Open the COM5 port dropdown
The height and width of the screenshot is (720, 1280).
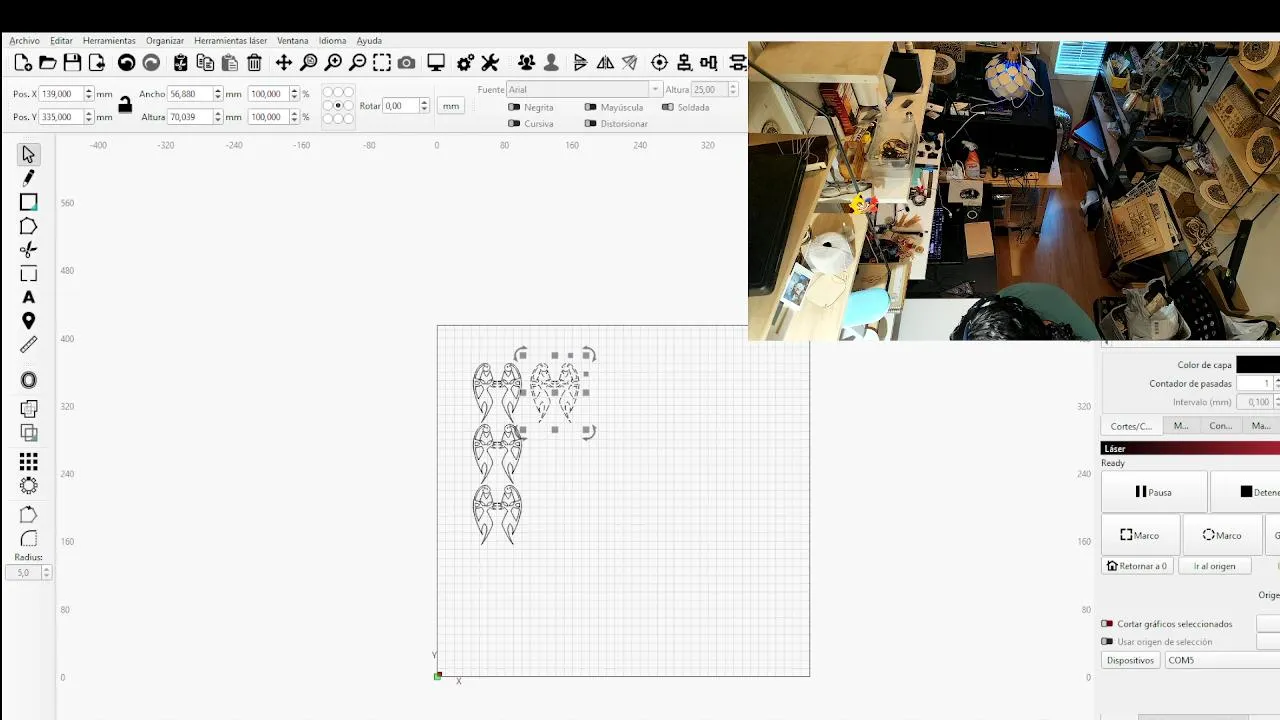pos(1222,660)
